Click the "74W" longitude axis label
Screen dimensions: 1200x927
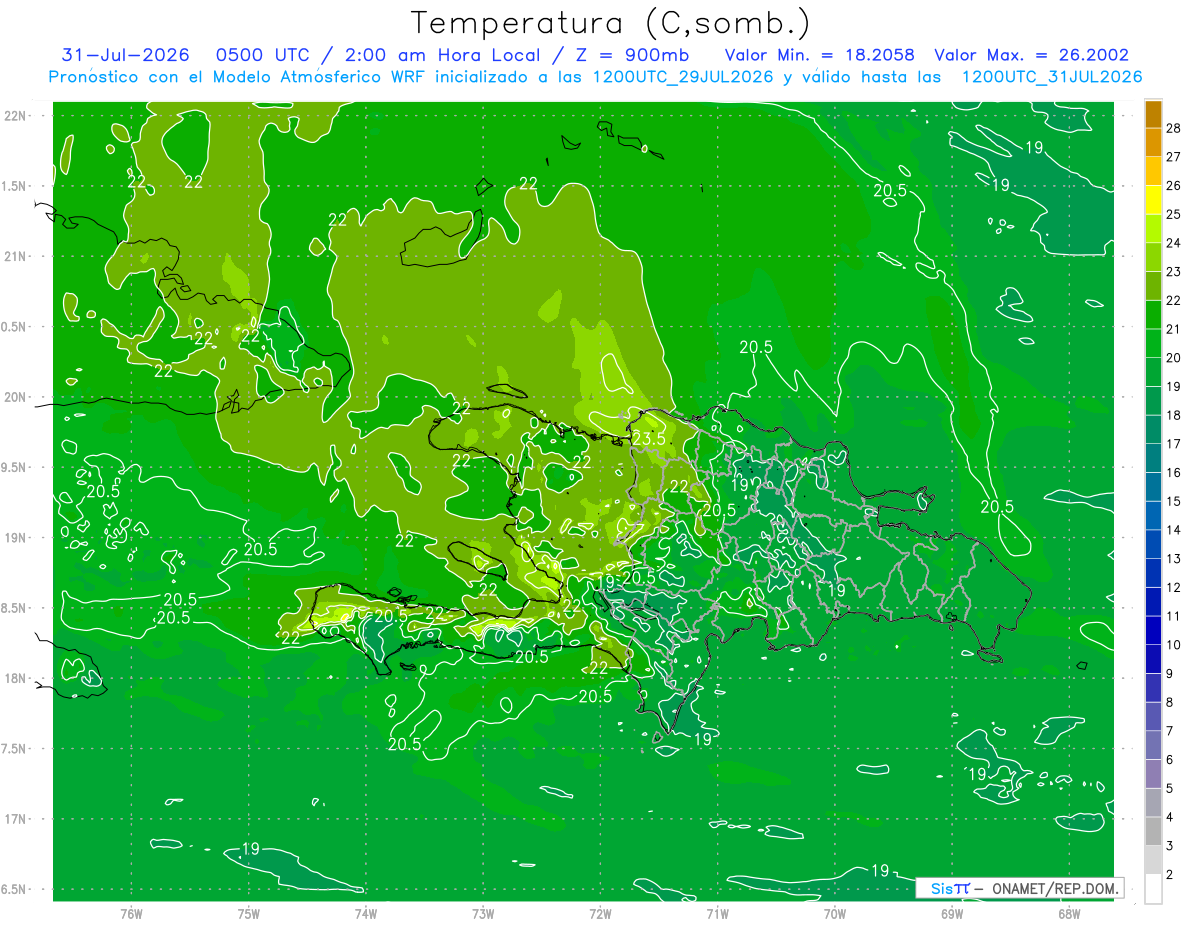tap(366, 913)
